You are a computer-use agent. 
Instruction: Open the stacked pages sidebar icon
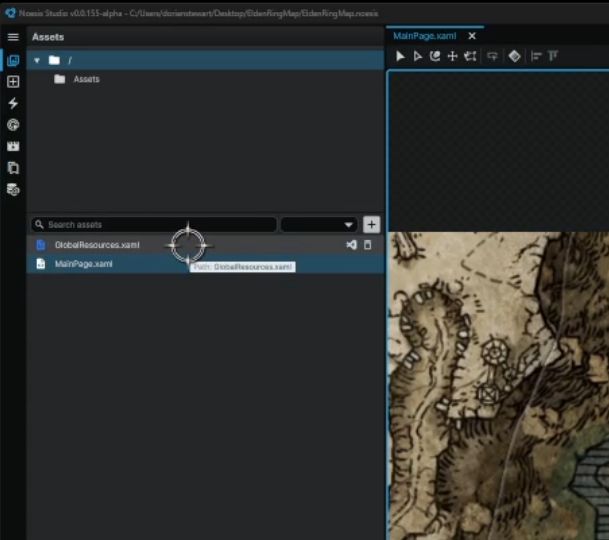click(13, 168)
